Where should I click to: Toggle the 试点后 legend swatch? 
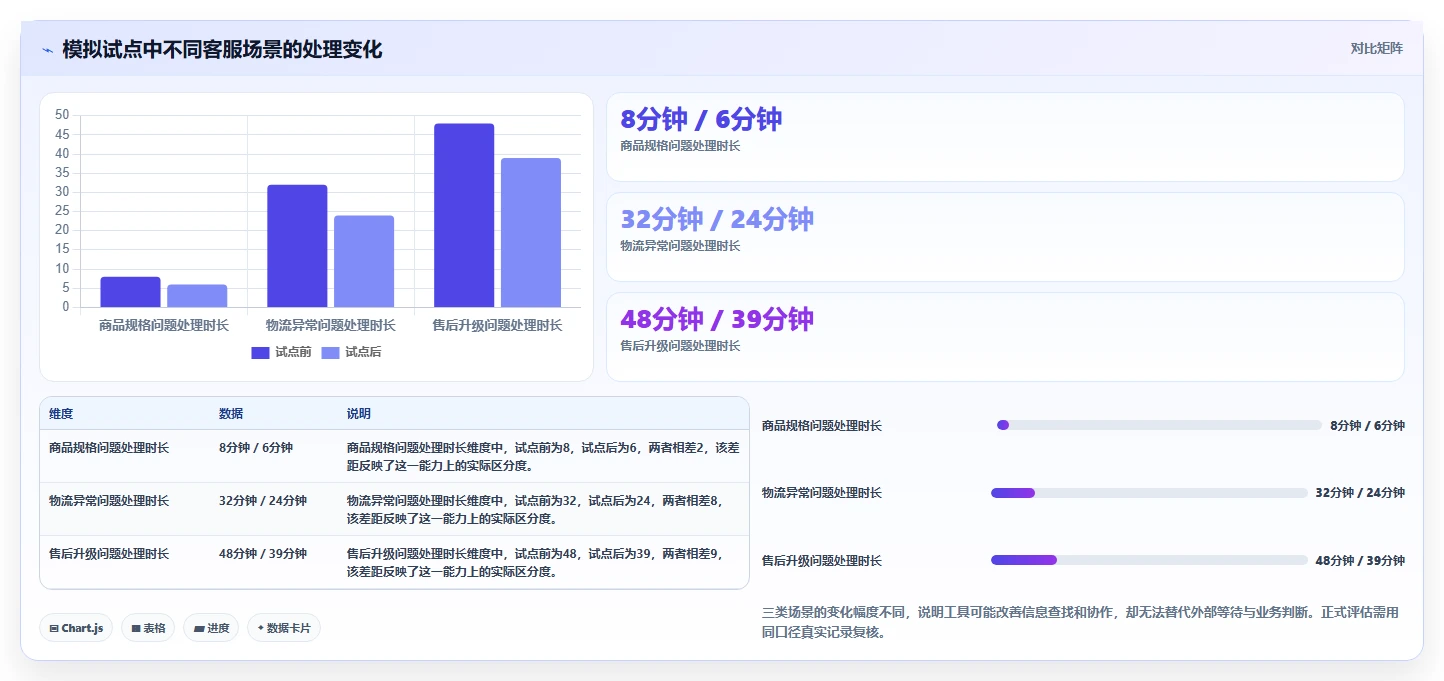[x=330, y=352]
